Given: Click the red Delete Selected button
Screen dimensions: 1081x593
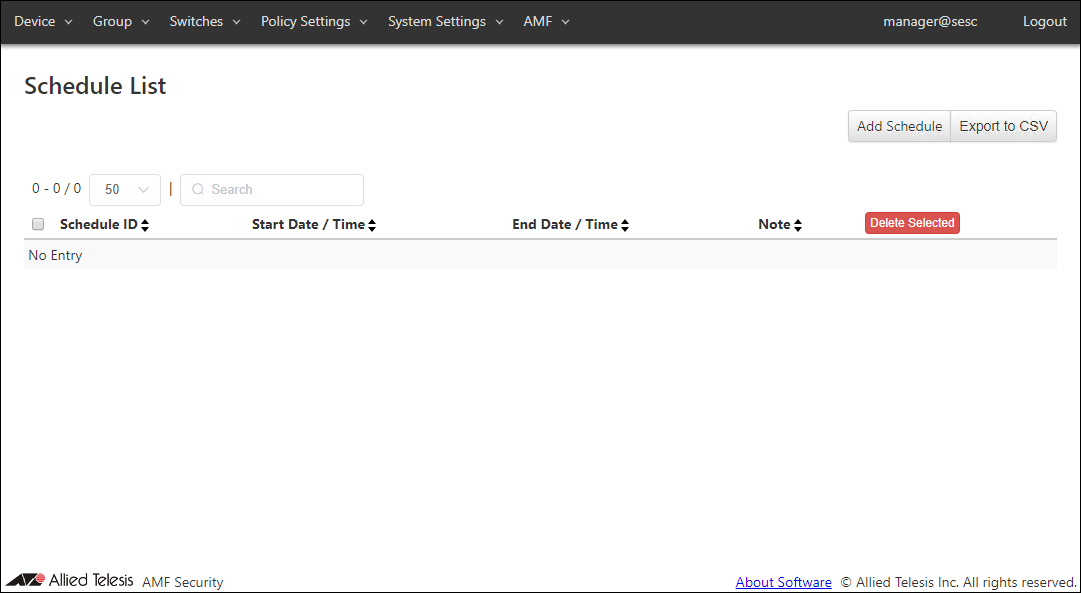Looking at the screenshot, I should [x=912, y=223].
